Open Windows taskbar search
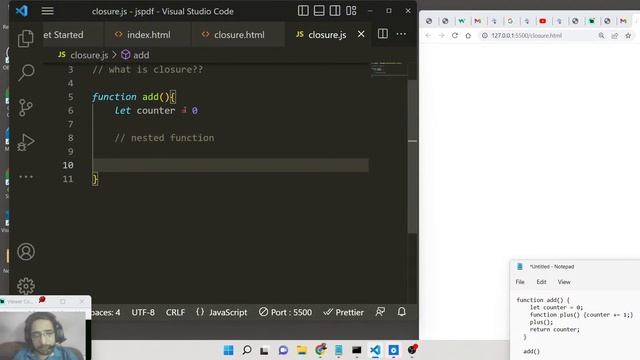 [247, 350]
